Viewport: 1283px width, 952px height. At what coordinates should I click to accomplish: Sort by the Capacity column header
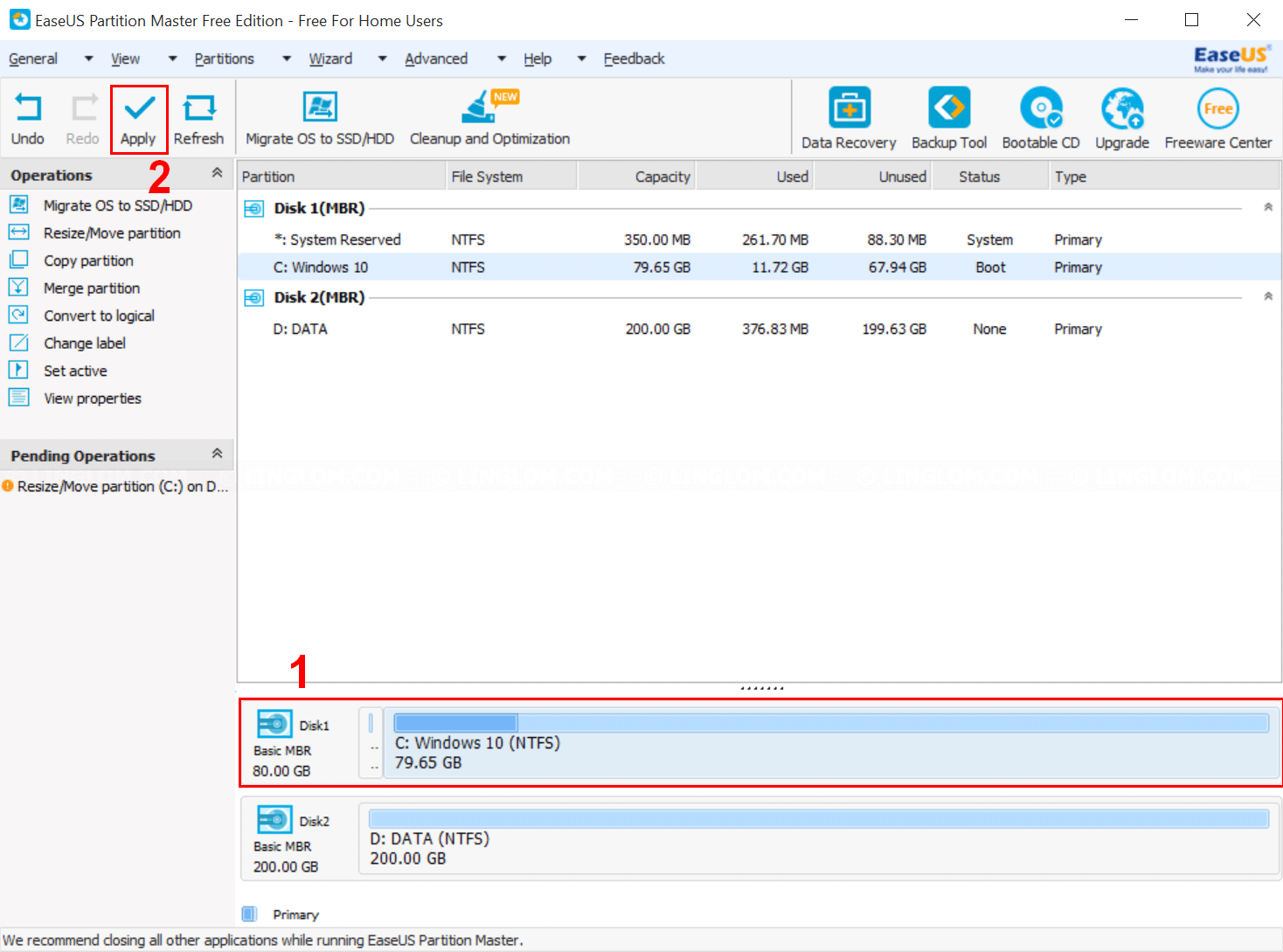pos(636,177)
